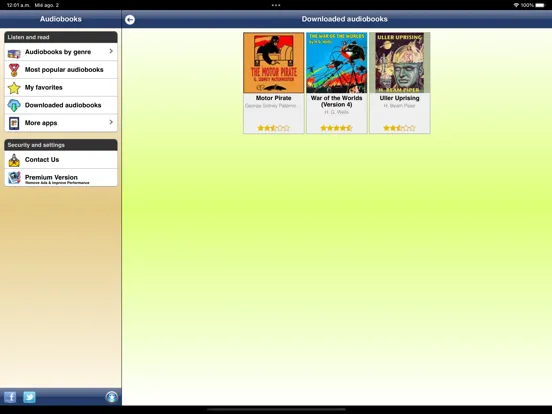Expand Audiobooks by genre chevron
Viewport: 552px width, 414px height.
pos(111,51)
